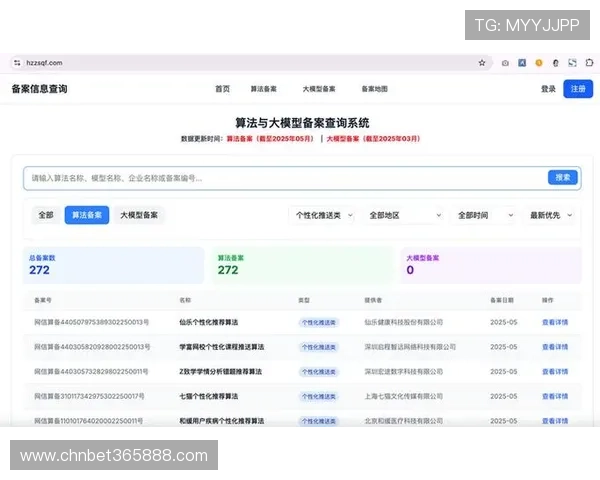
Task: Click the blue 注册 register button
Action: click(578, 89)
